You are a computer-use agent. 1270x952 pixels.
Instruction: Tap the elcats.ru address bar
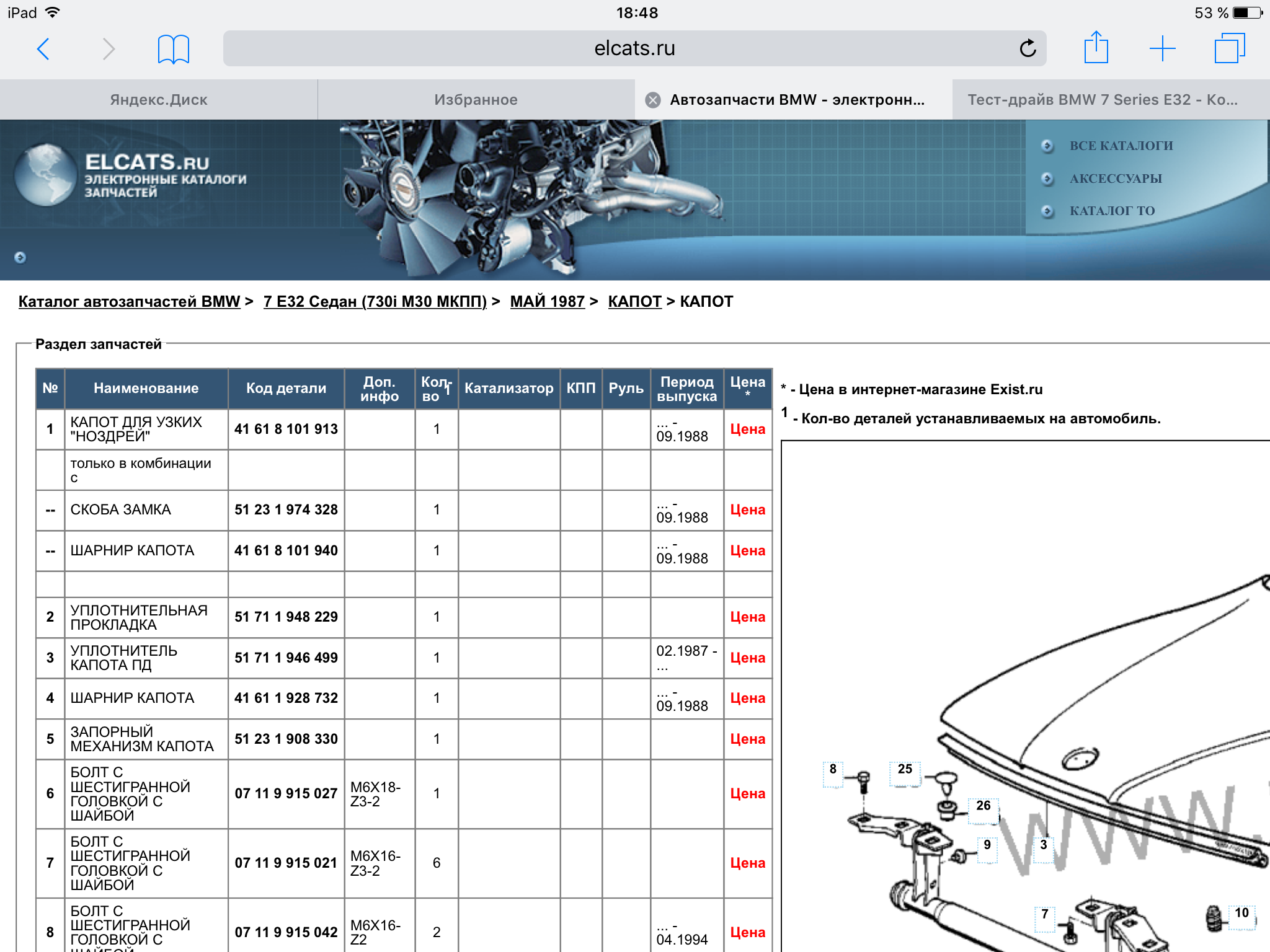634,48
